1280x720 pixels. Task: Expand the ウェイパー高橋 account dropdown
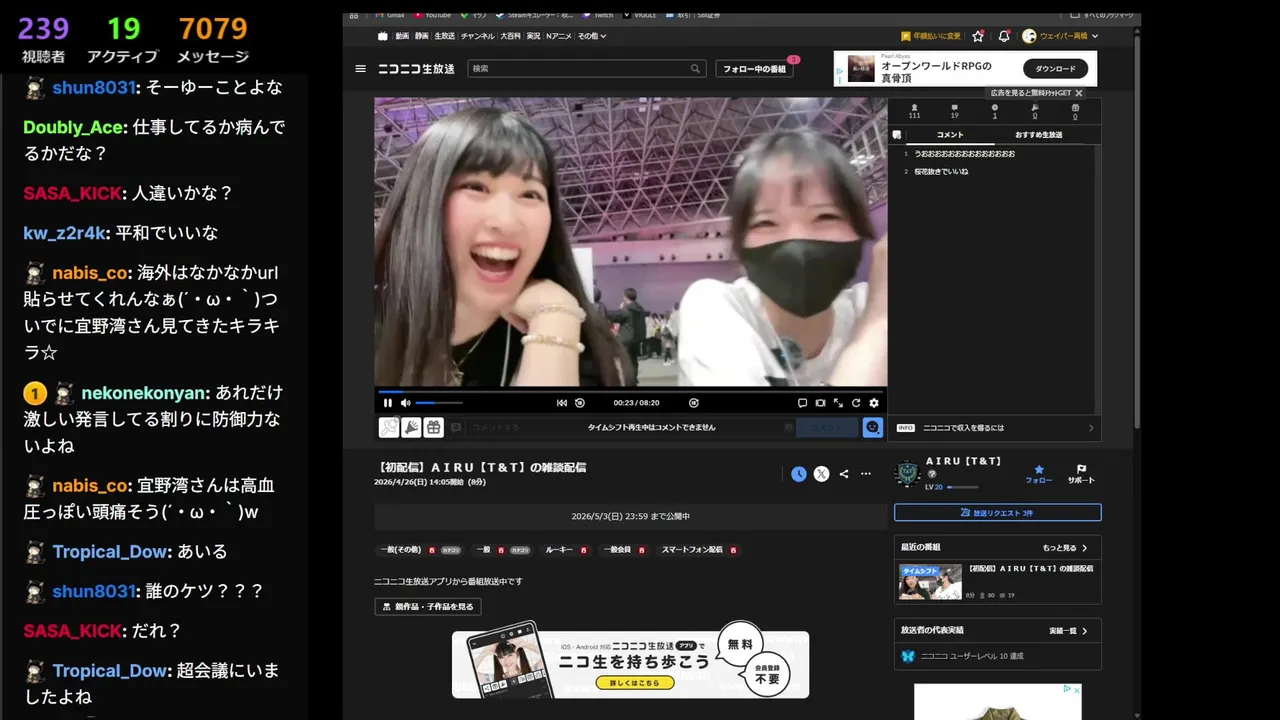pos(1060,36)
